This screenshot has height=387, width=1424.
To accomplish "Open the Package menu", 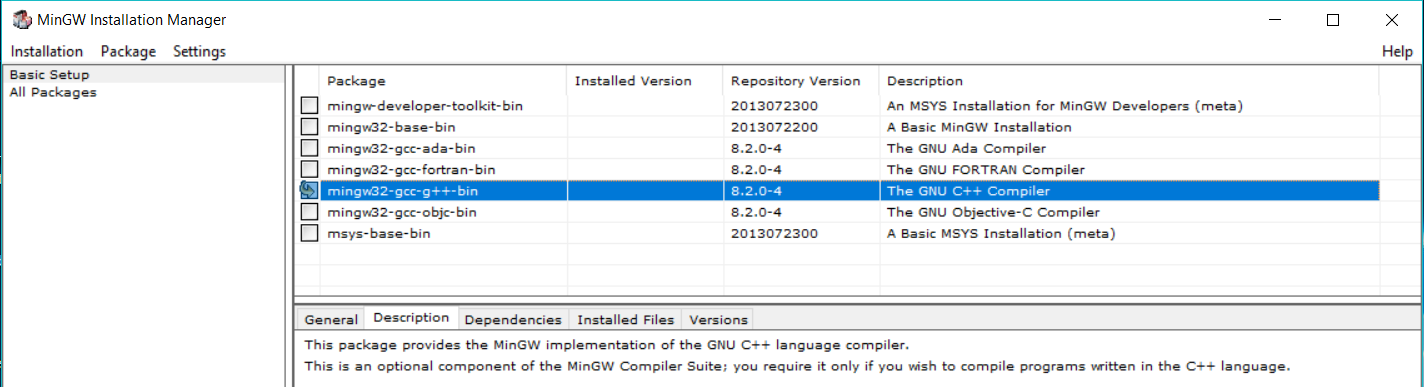I will tap(129, 51).
